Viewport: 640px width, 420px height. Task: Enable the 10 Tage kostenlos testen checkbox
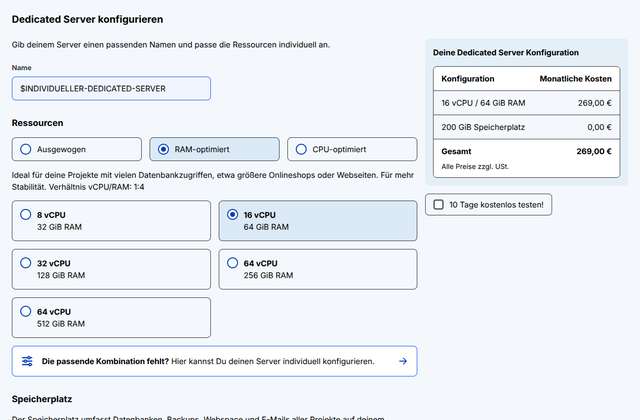(438, 204)
